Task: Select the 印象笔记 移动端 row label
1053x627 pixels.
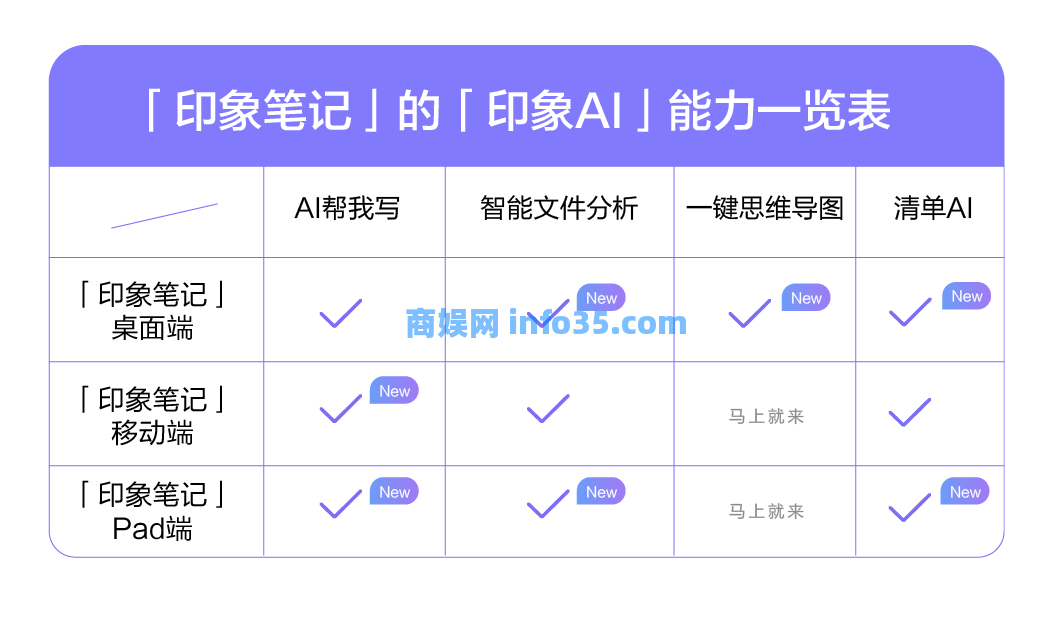Action: [x=153, y=415]
